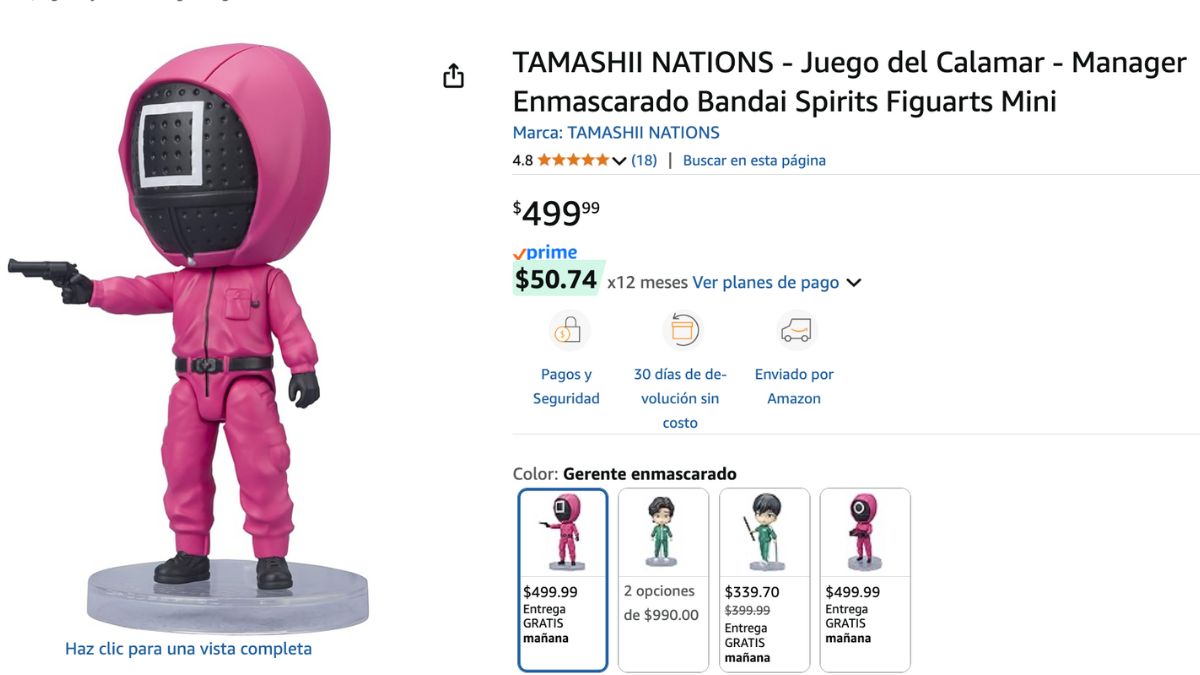Image resolution: width=1200 pixels, height=675 pixels.
Task: Expand the Ver planes de pago chevron
Action: (853, 283)
